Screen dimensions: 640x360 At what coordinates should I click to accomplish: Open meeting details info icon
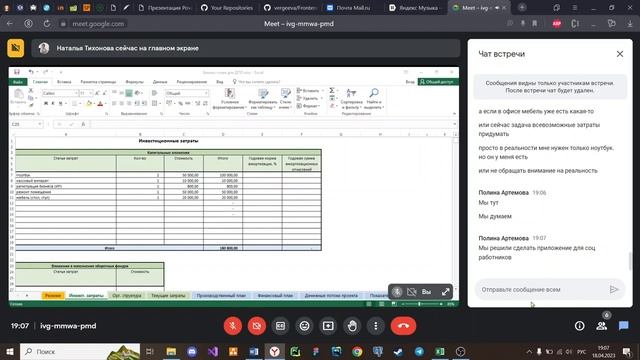[x=579, y=326]
